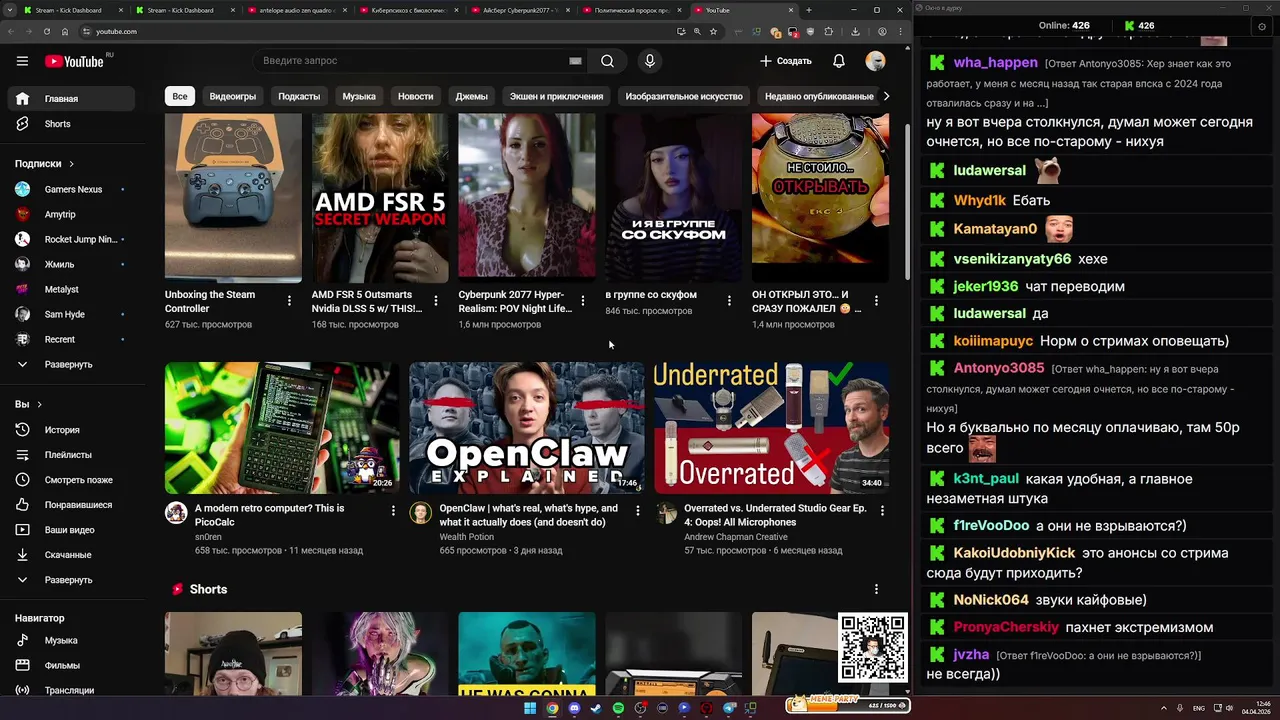
Task: Reload the page with the browser refresh icon
Action: (46, 31)
